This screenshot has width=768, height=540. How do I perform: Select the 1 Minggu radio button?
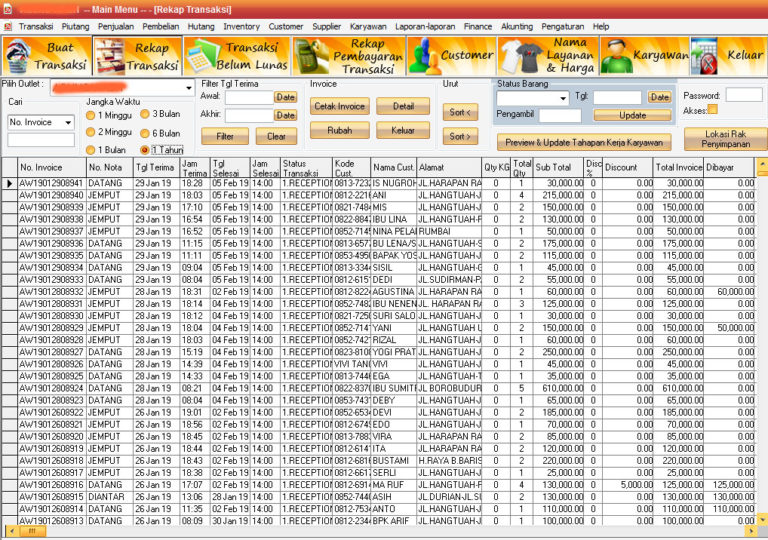(x=91, y=116)
